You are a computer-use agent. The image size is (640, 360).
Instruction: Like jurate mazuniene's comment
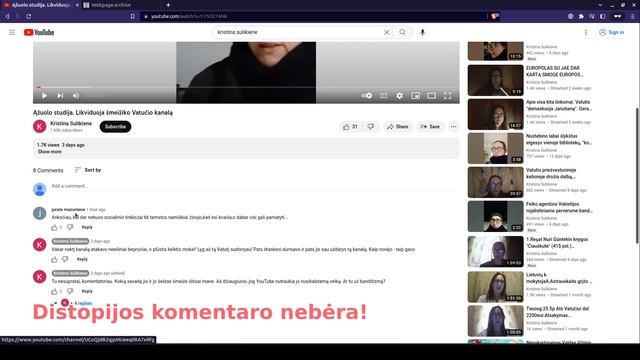tap(54, 227)
